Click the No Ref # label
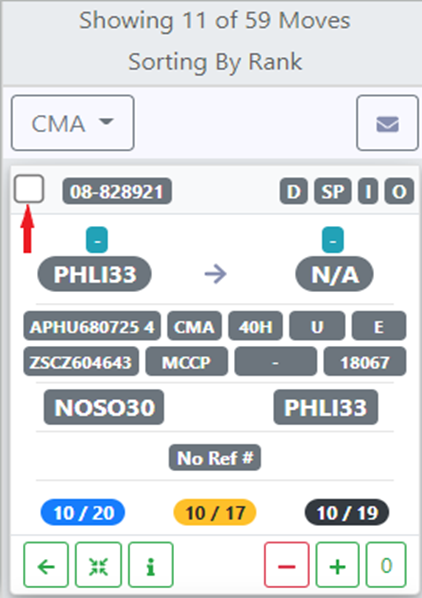The width and height of the screenshot is (422, 598). [215, 457]
